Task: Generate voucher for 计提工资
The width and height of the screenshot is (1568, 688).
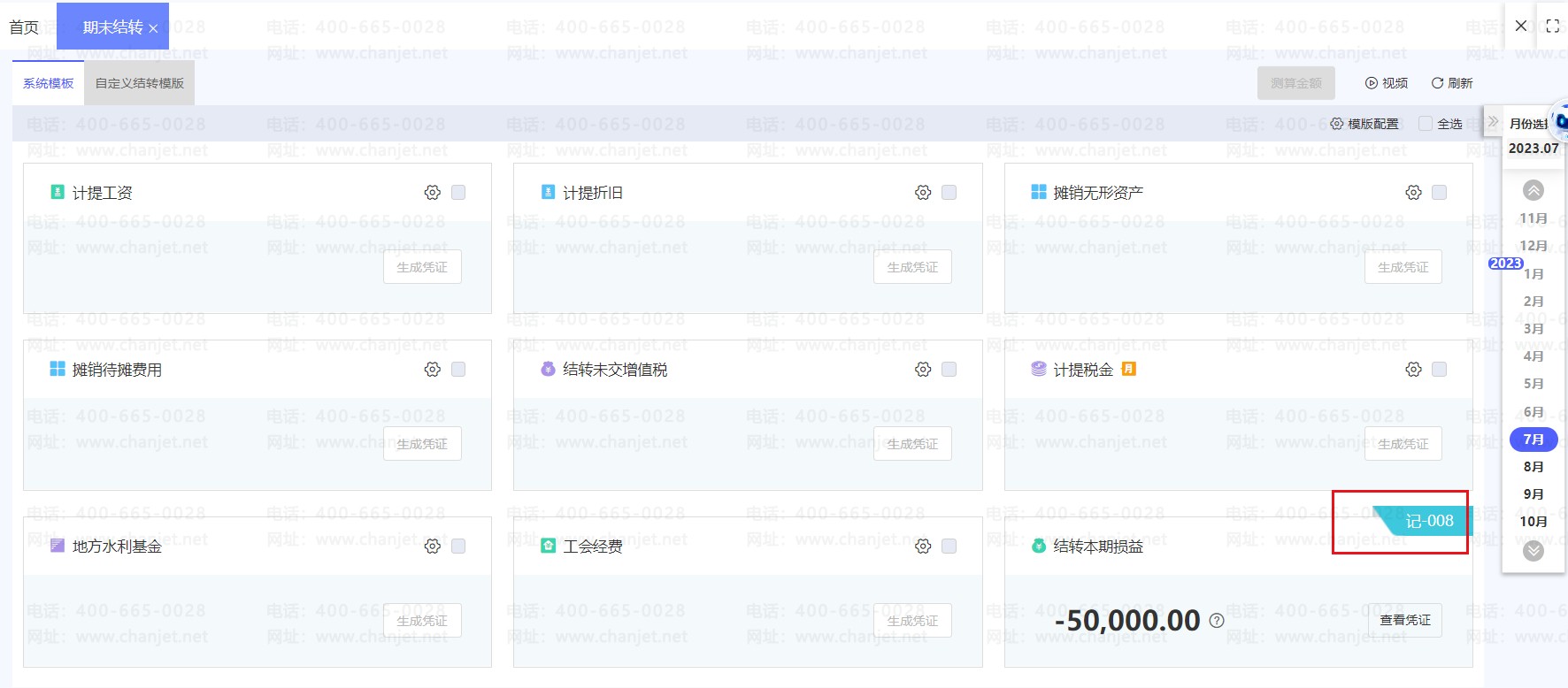Action: pyautogui.click(x=422, y=267)
